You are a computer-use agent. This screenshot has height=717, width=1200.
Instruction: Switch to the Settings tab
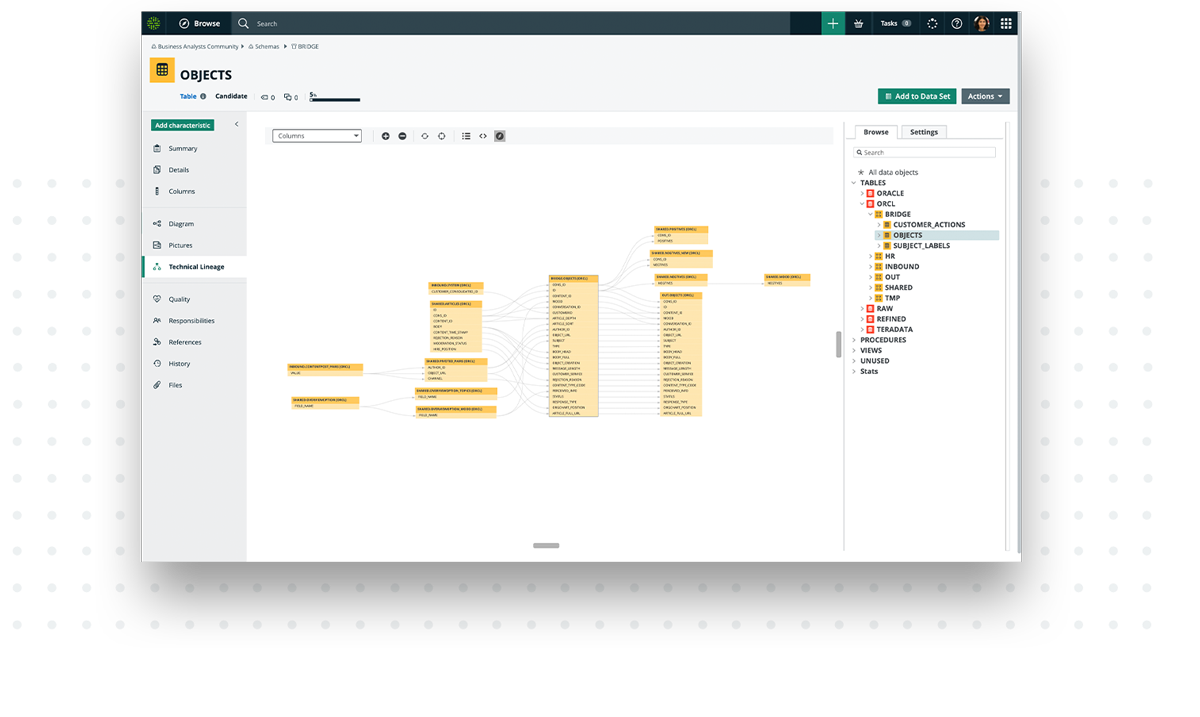coord(923,131)
